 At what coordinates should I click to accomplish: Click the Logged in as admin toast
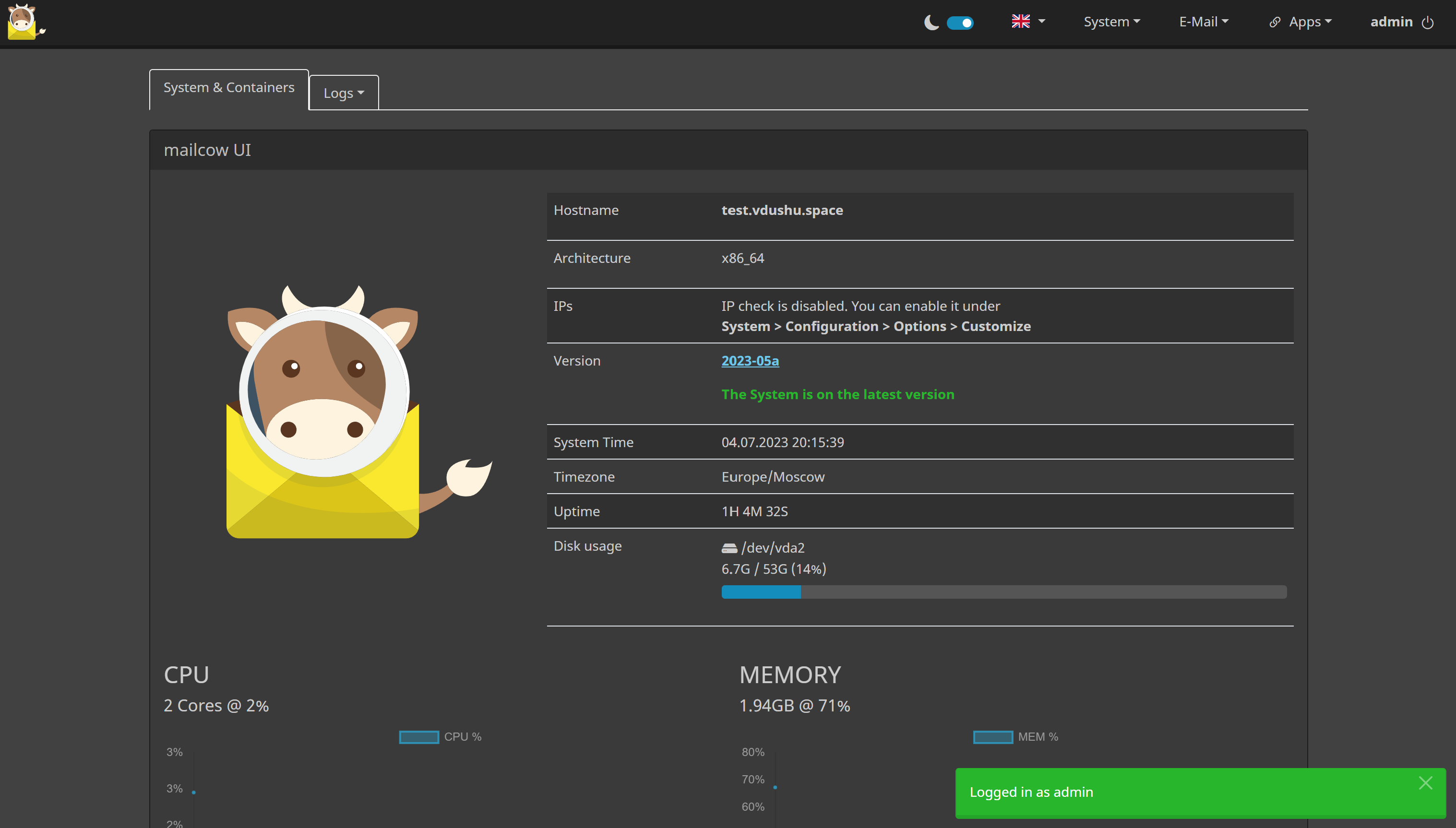(x=1200, y=793)
